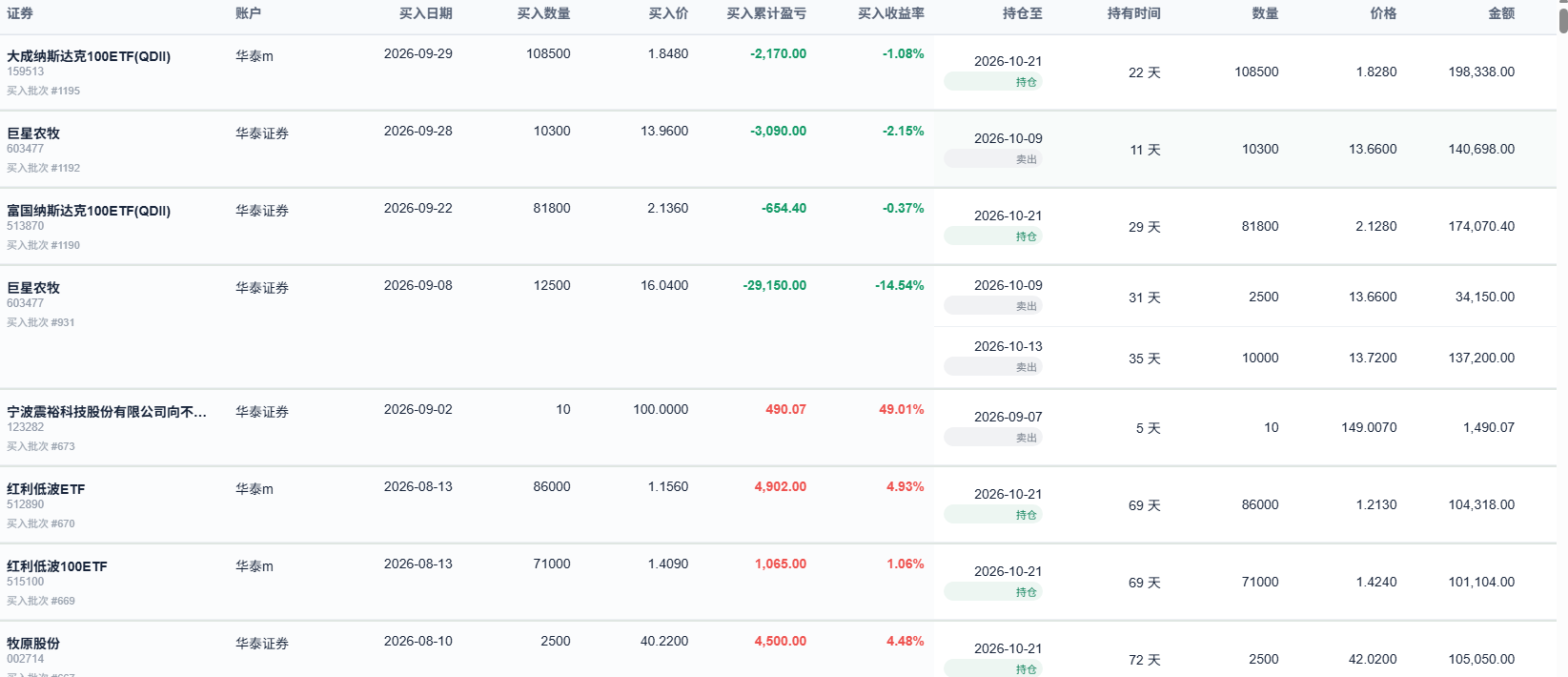Click the 买入价 column header
The width and height of the screenshot is (1568, 677).
[x=668, y=13]
